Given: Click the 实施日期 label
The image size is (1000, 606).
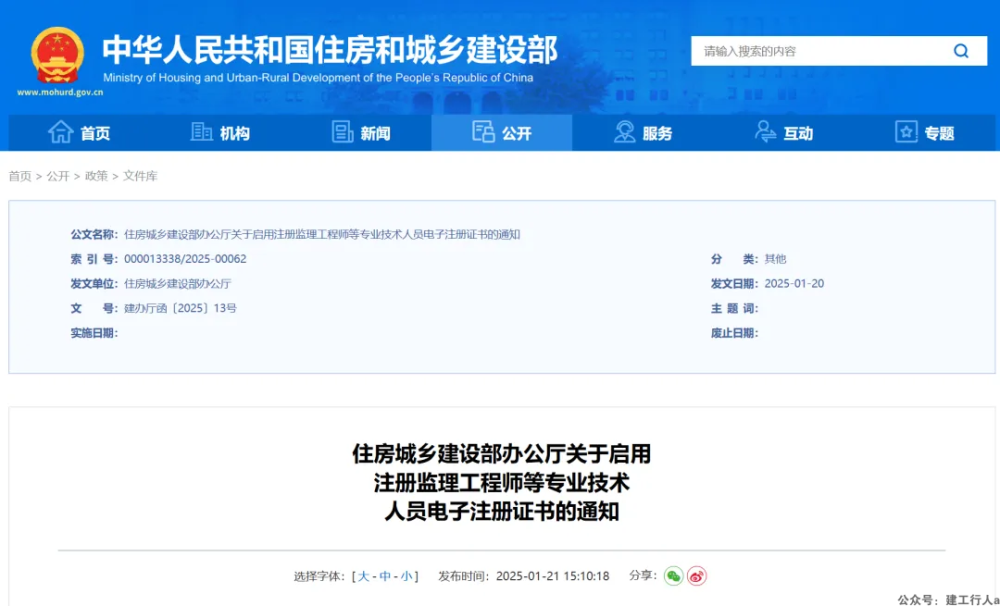Looking at the screenshot, I should coord(94,333).
